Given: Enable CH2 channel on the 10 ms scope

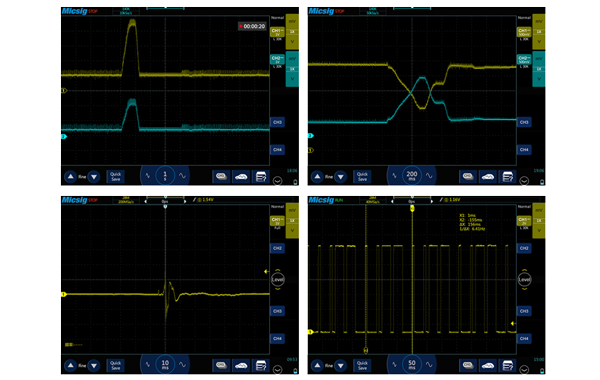Looking at the screenshot, I should coord(277,248).
